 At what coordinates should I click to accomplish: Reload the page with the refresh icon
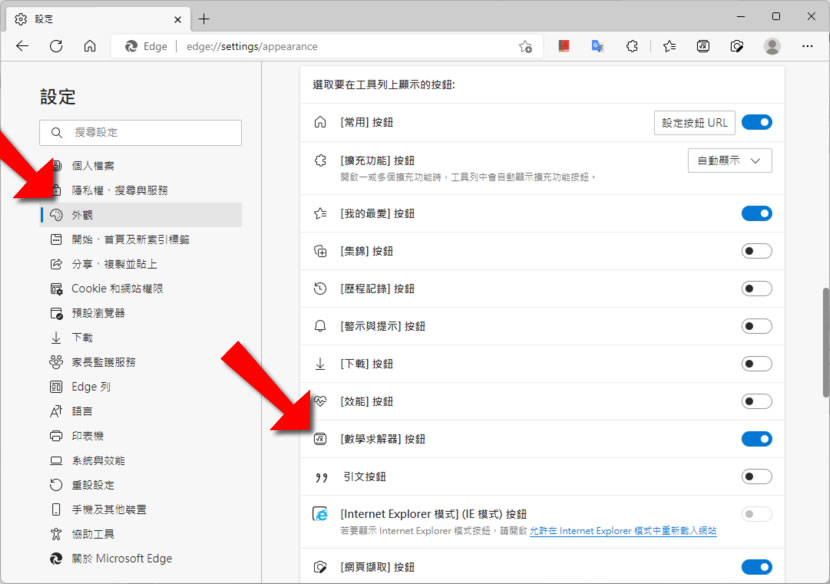56,46
